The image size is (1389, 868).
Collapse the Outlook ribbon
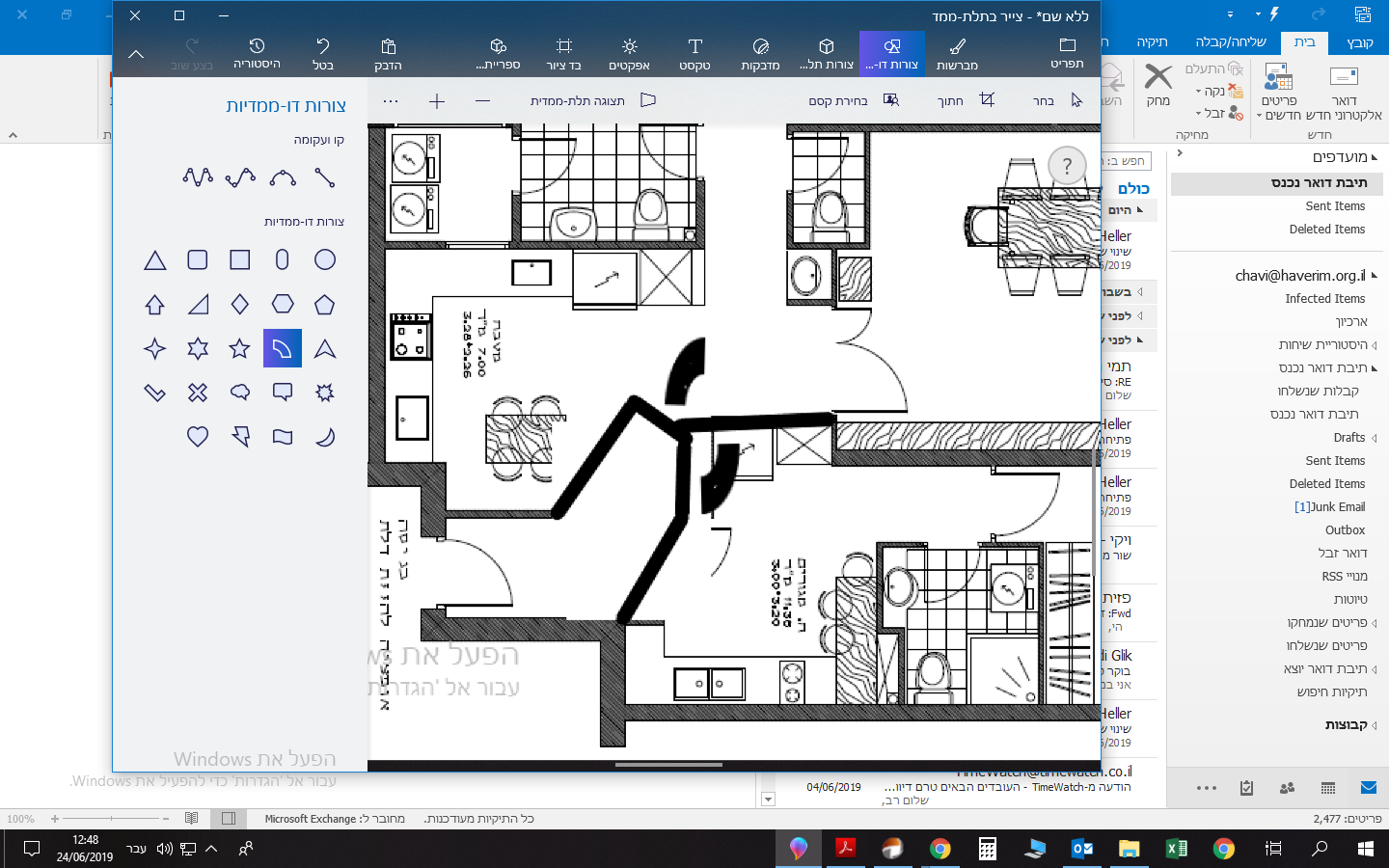[13, 135]
